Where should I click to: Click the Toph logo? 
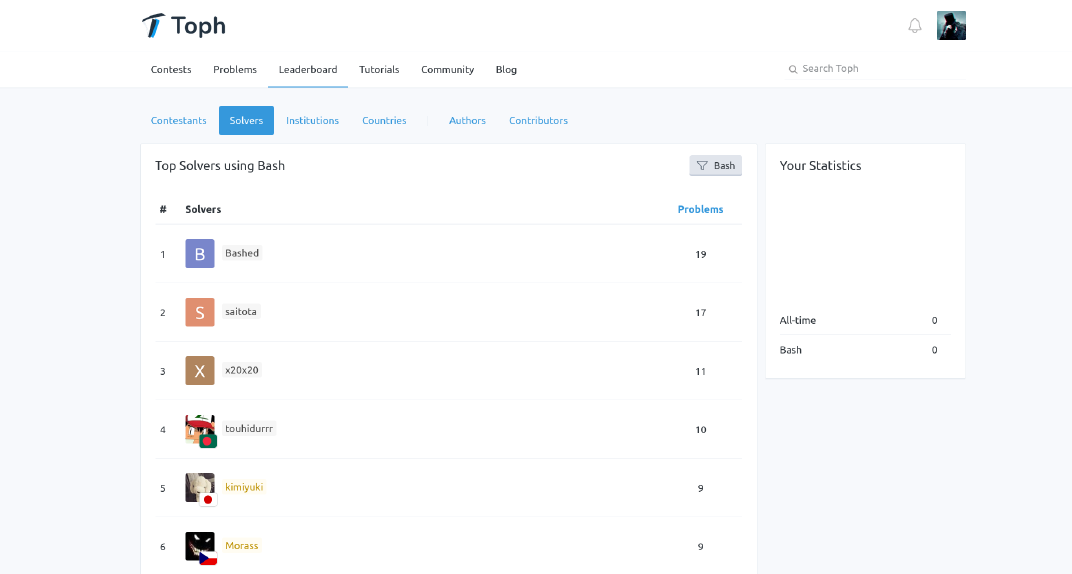pos(183,26)
